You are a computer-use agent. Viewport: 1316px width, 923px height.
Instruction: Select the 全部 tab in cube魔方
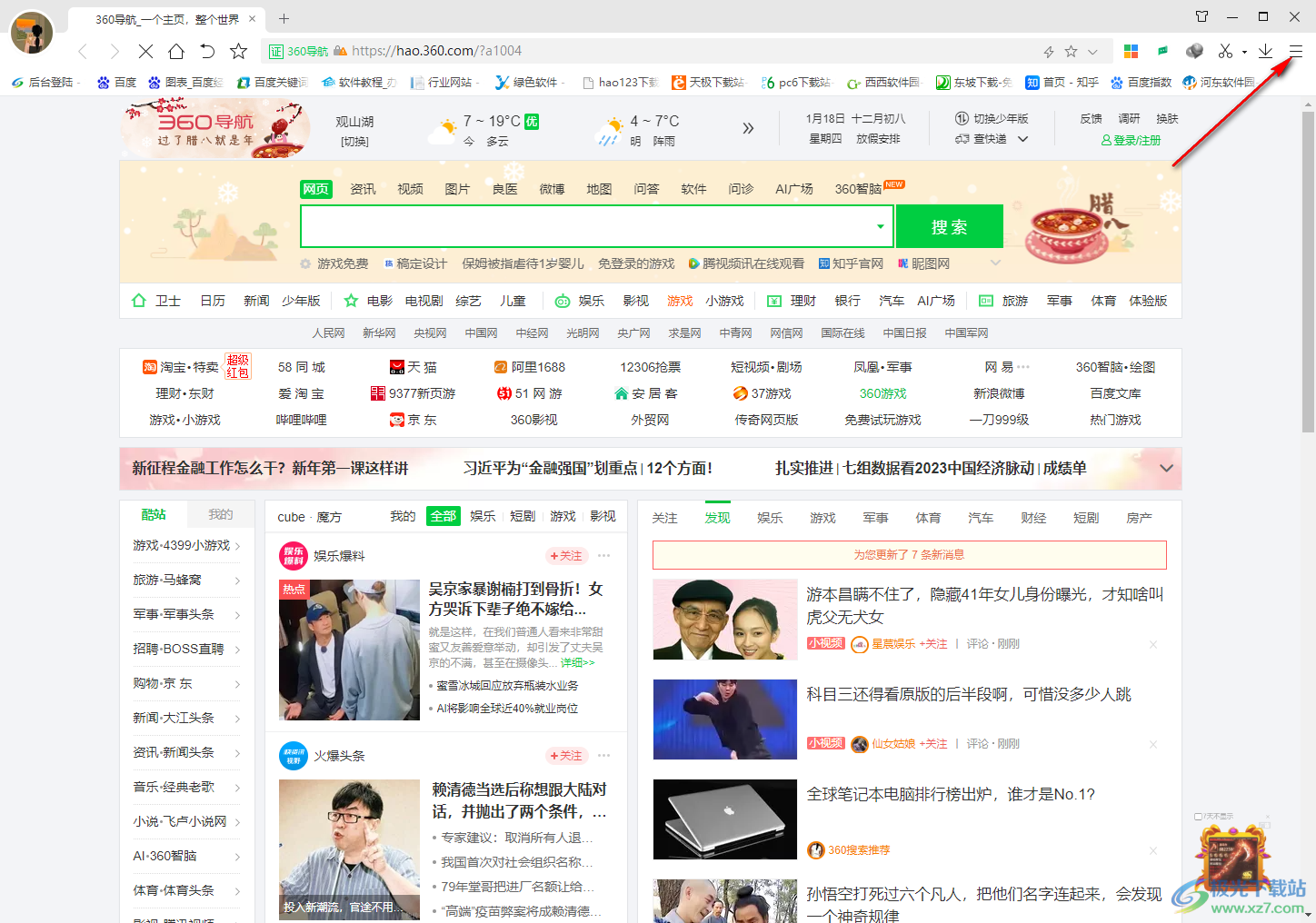tap(444, 516)
